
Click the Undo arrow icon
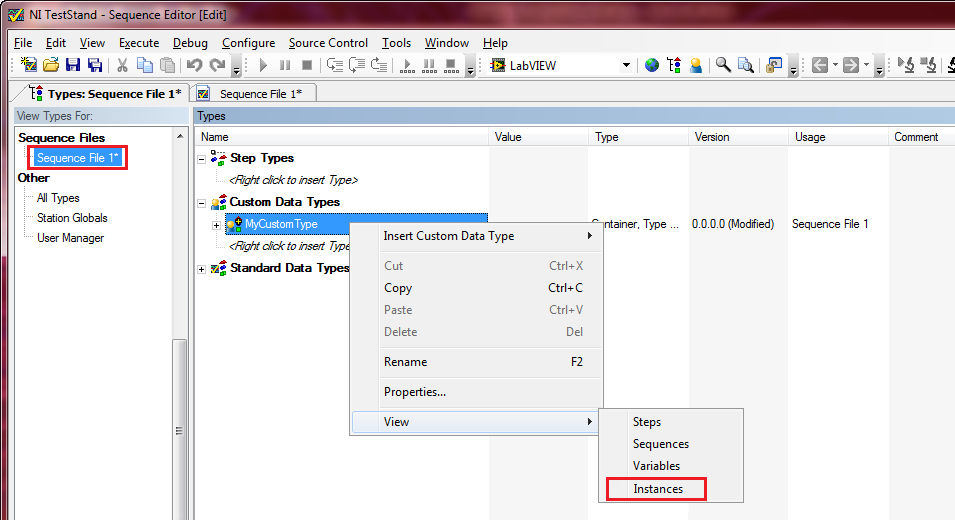(x=194, y=65)
